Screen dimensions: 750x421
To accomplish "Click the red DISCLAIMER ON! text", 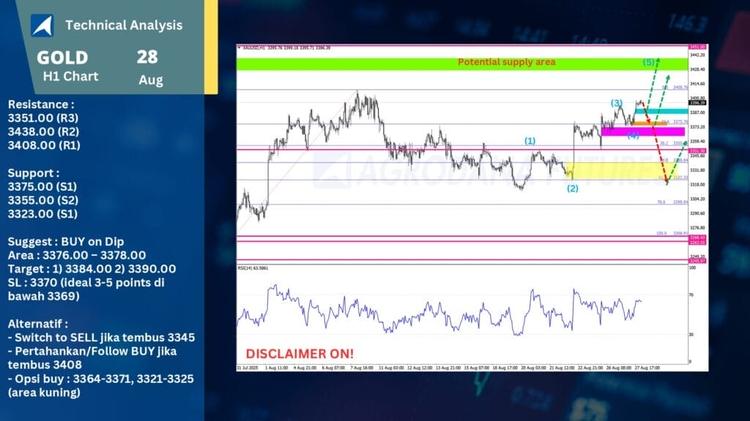I will (299, 354).
